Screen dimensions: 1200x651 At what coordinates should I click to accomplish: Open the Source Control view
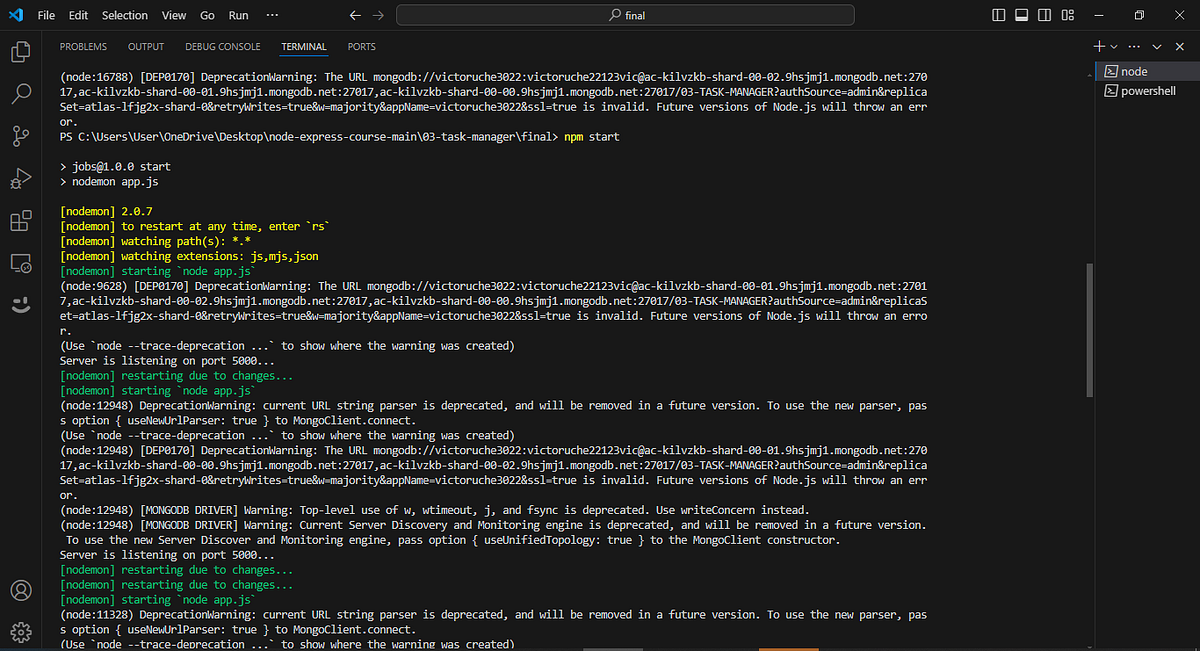(21, 136)
